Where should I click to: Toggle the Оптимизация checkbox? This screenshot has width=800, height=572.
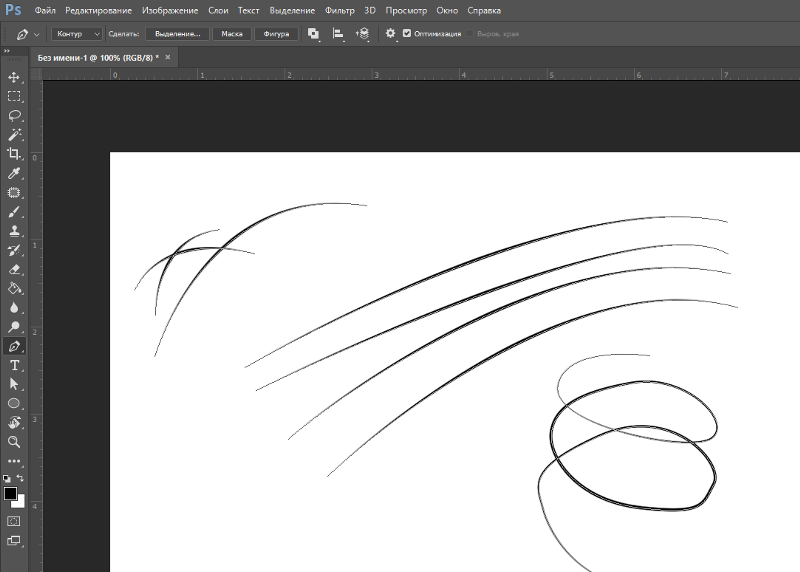point(407,33)
